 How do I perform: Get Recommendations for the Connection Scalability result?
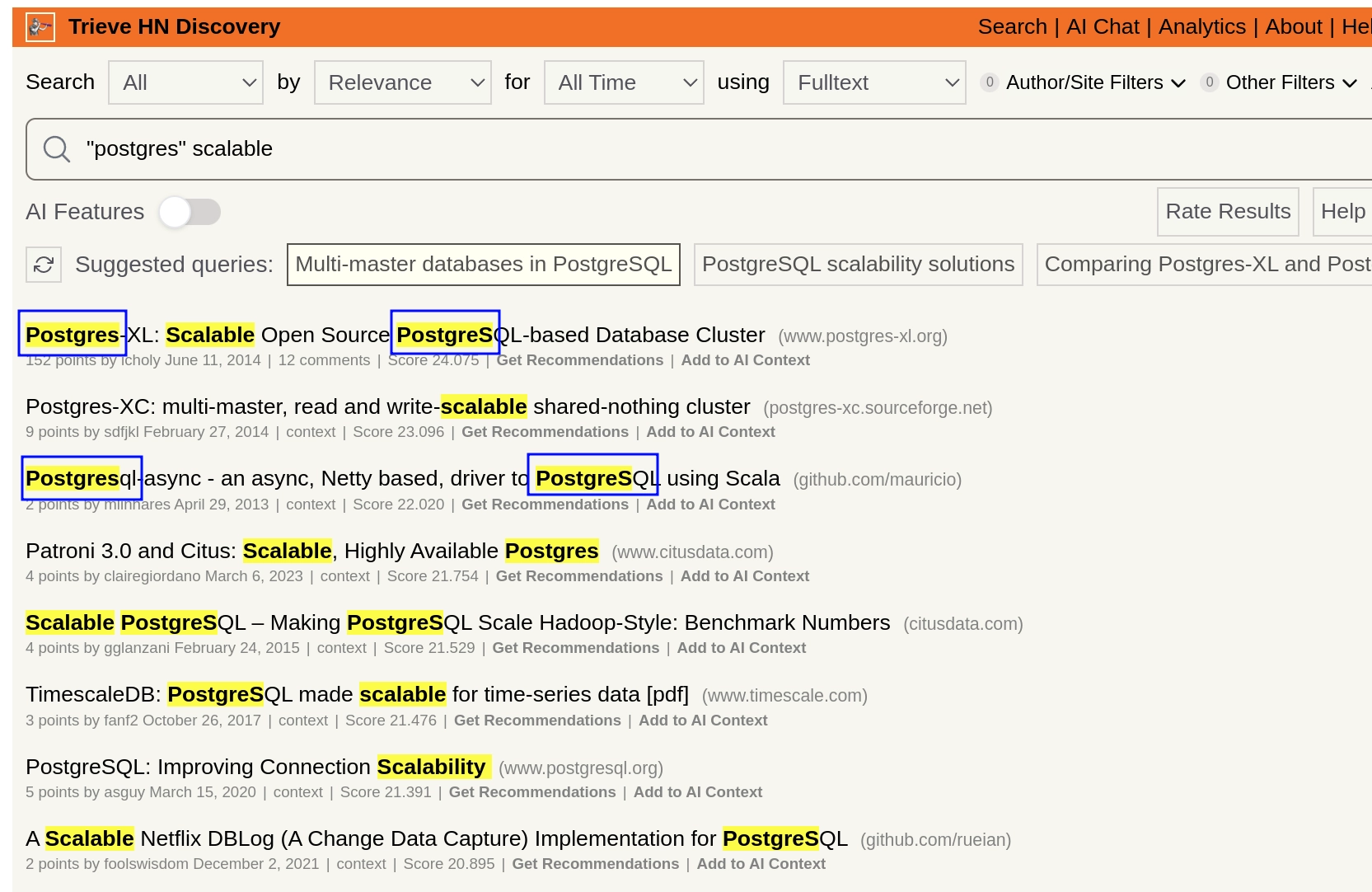pyautogui.click(x=532, y=792)
